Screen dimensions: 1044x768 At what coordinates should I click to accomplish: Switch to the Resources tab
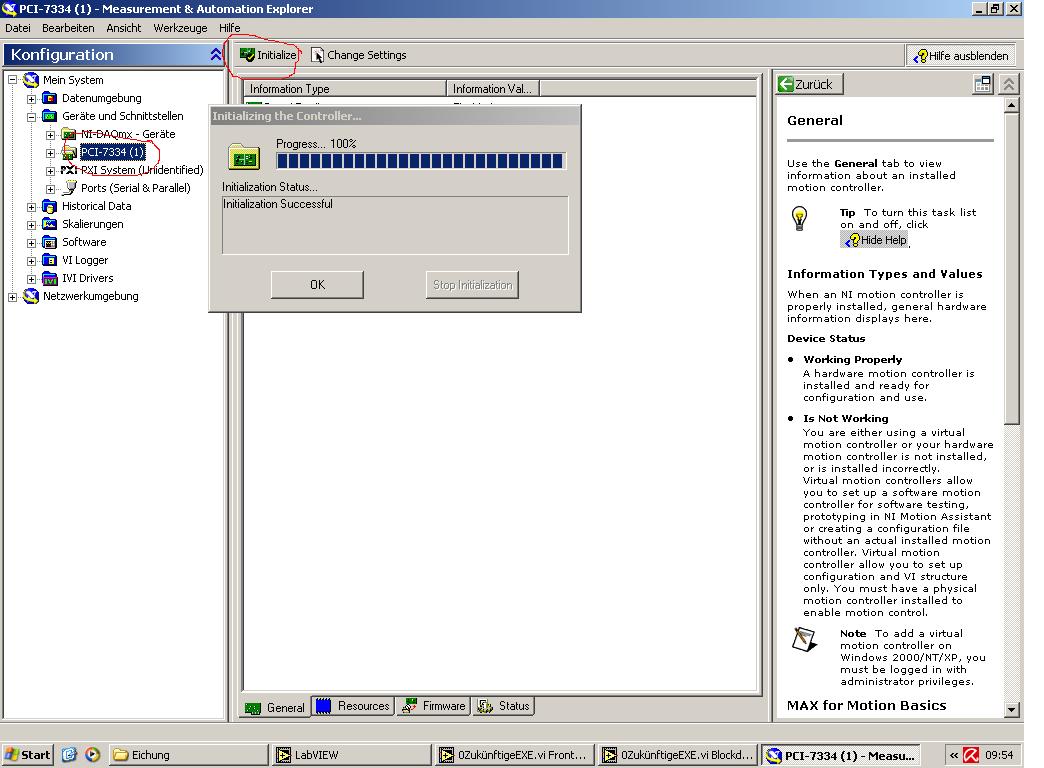click(354, 706)
